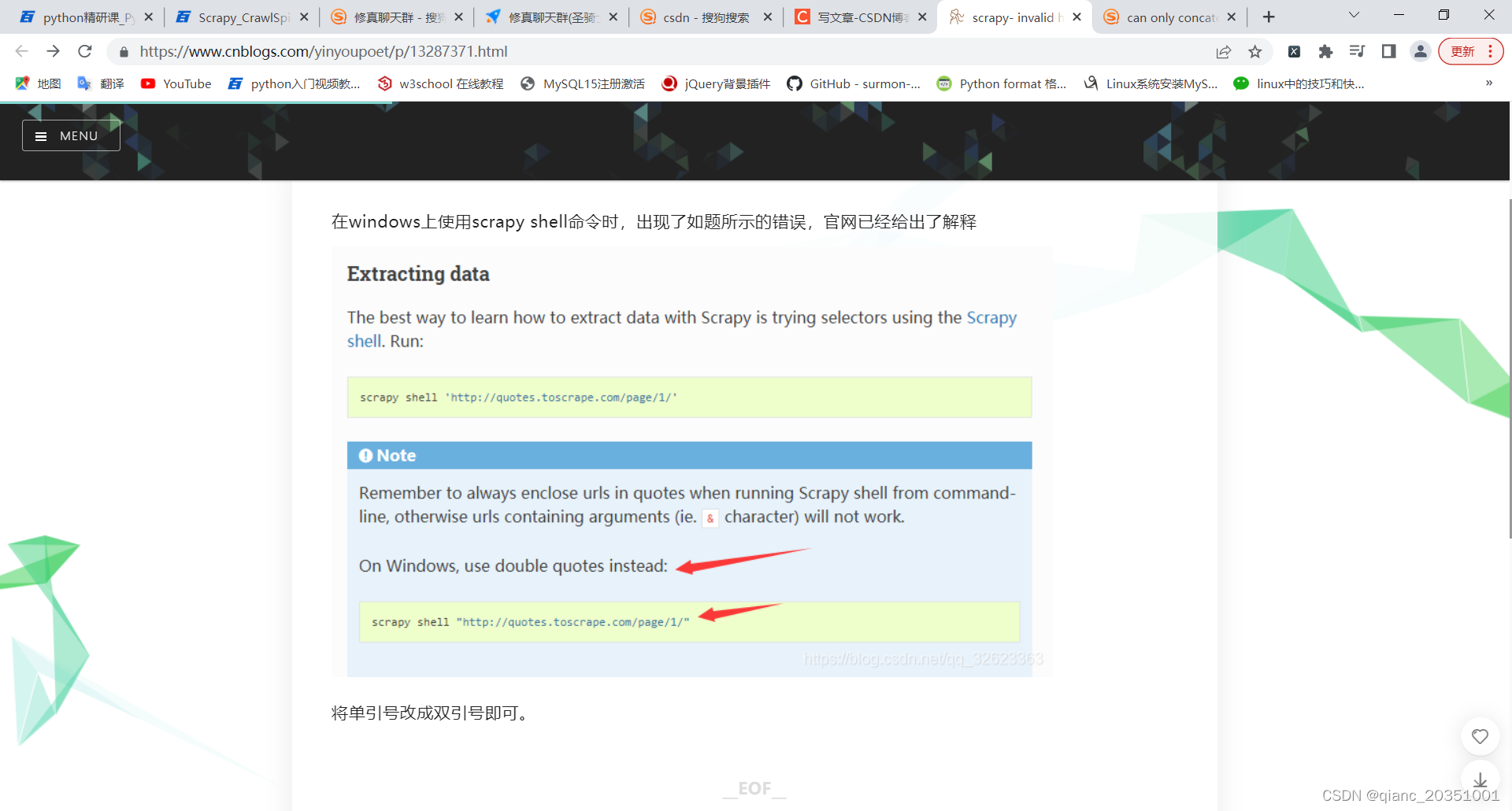Open the side panel icon
This screenshot has width=1512, height=811.
1388,51
